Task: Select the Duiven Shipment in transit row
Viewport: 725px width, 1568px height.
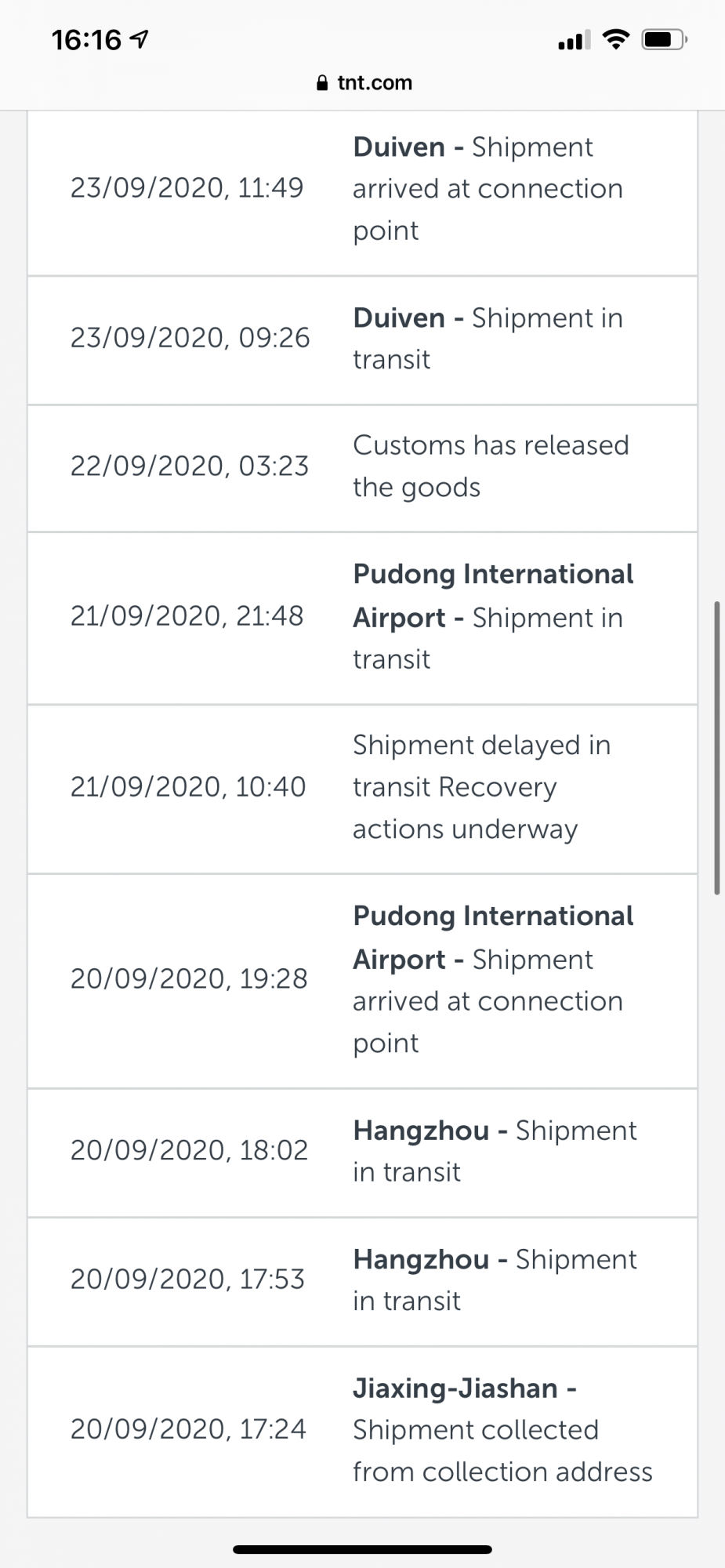Action: click(x=362, y=340)
